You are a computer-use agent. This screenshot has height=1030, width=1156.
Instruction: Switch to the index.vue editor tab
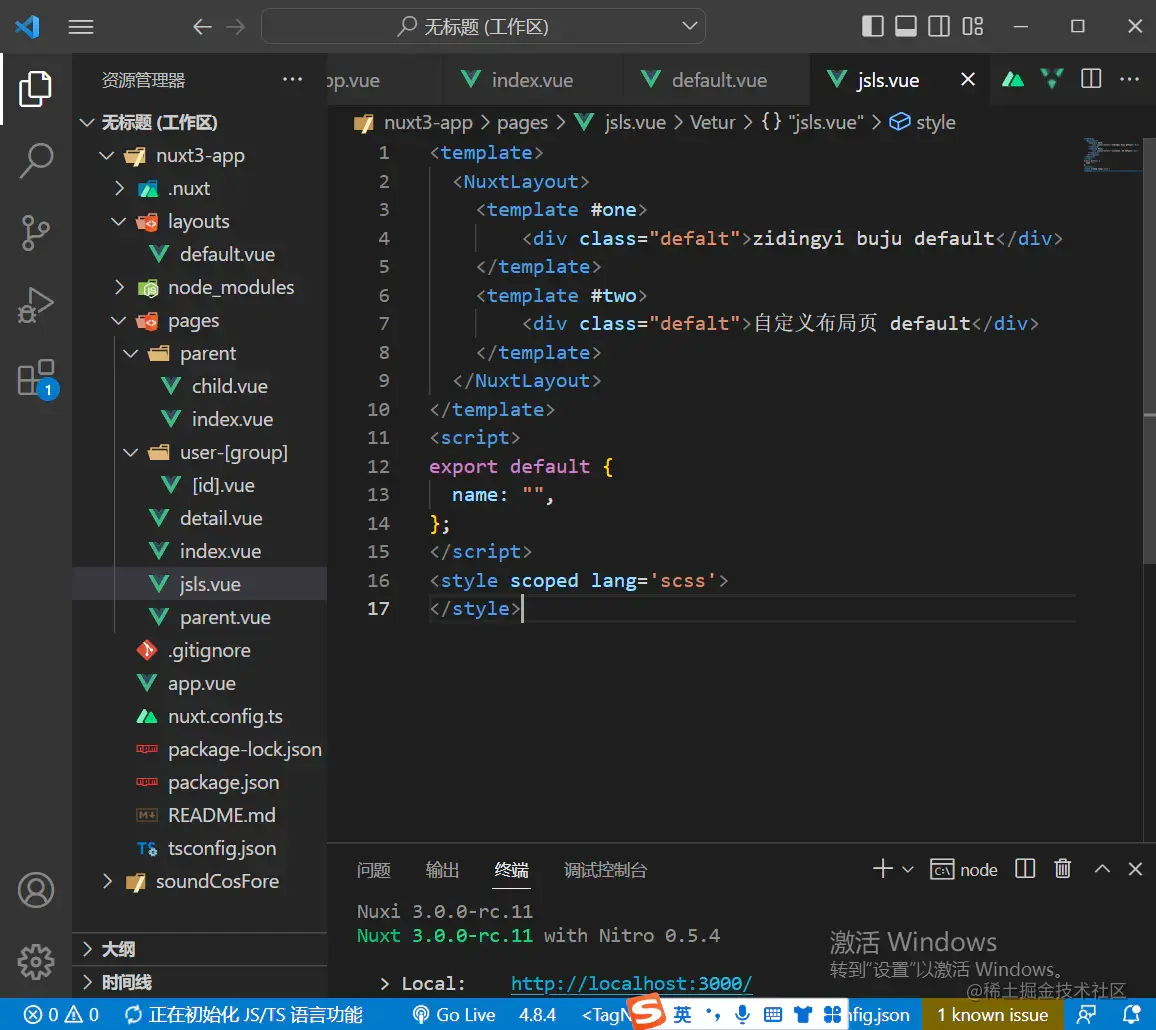click(532, 80)
